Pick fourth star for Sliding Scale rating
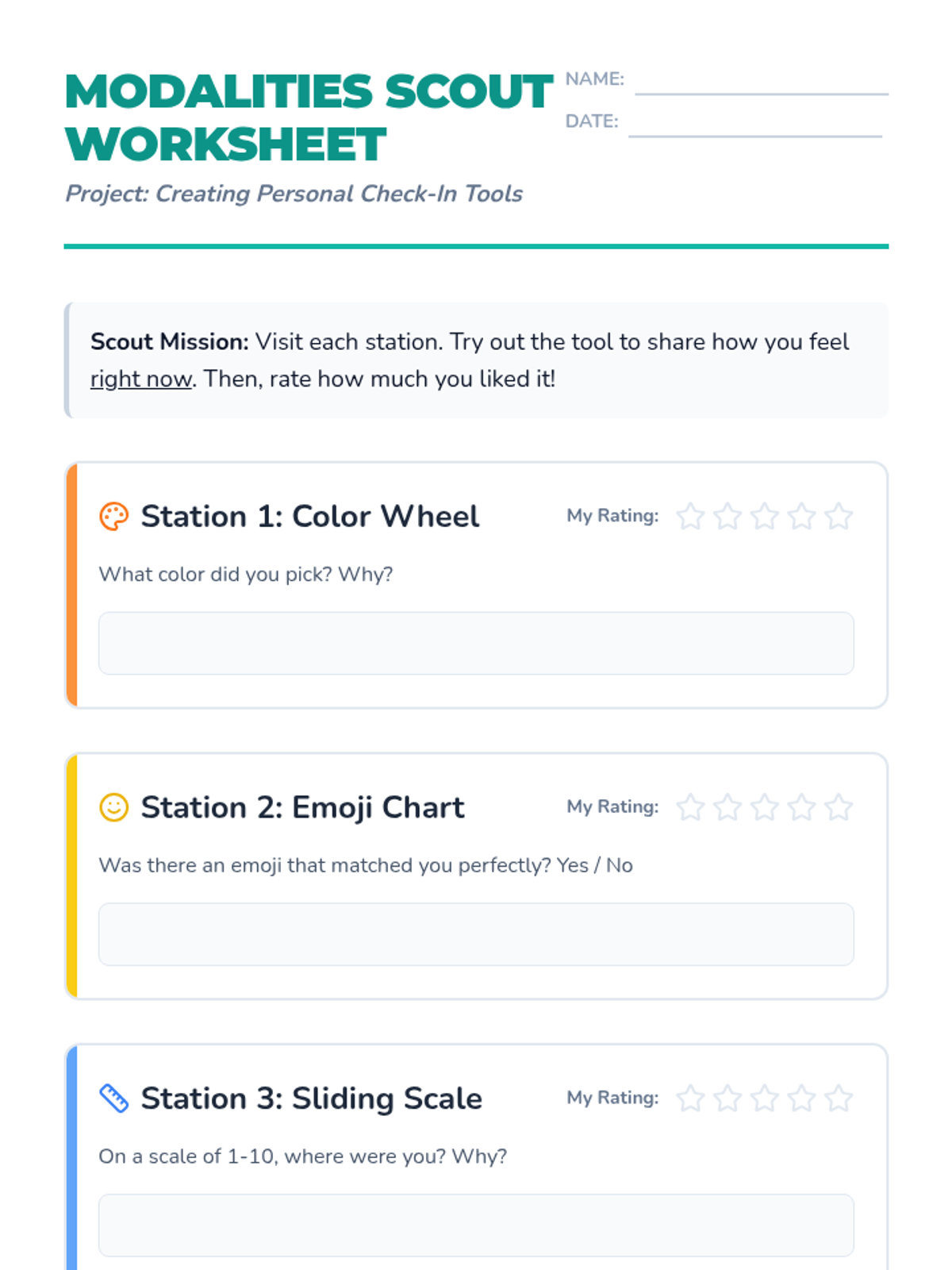952x1270 pixels. click(x=802, y=1099)
